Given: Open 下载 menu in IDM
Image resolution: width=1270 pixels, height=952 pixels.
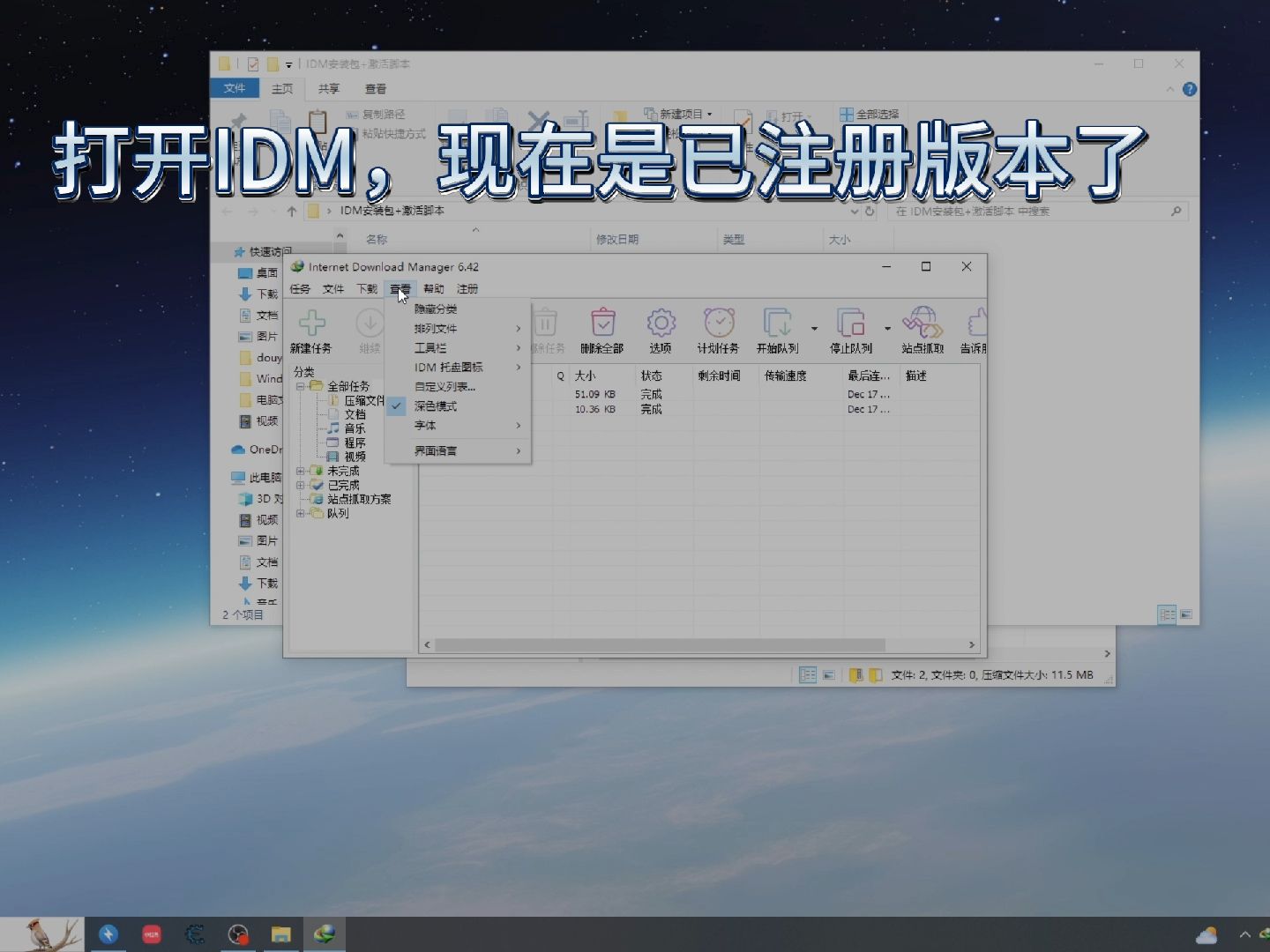Looking at the screenshot, I should [x=367, y=289].
